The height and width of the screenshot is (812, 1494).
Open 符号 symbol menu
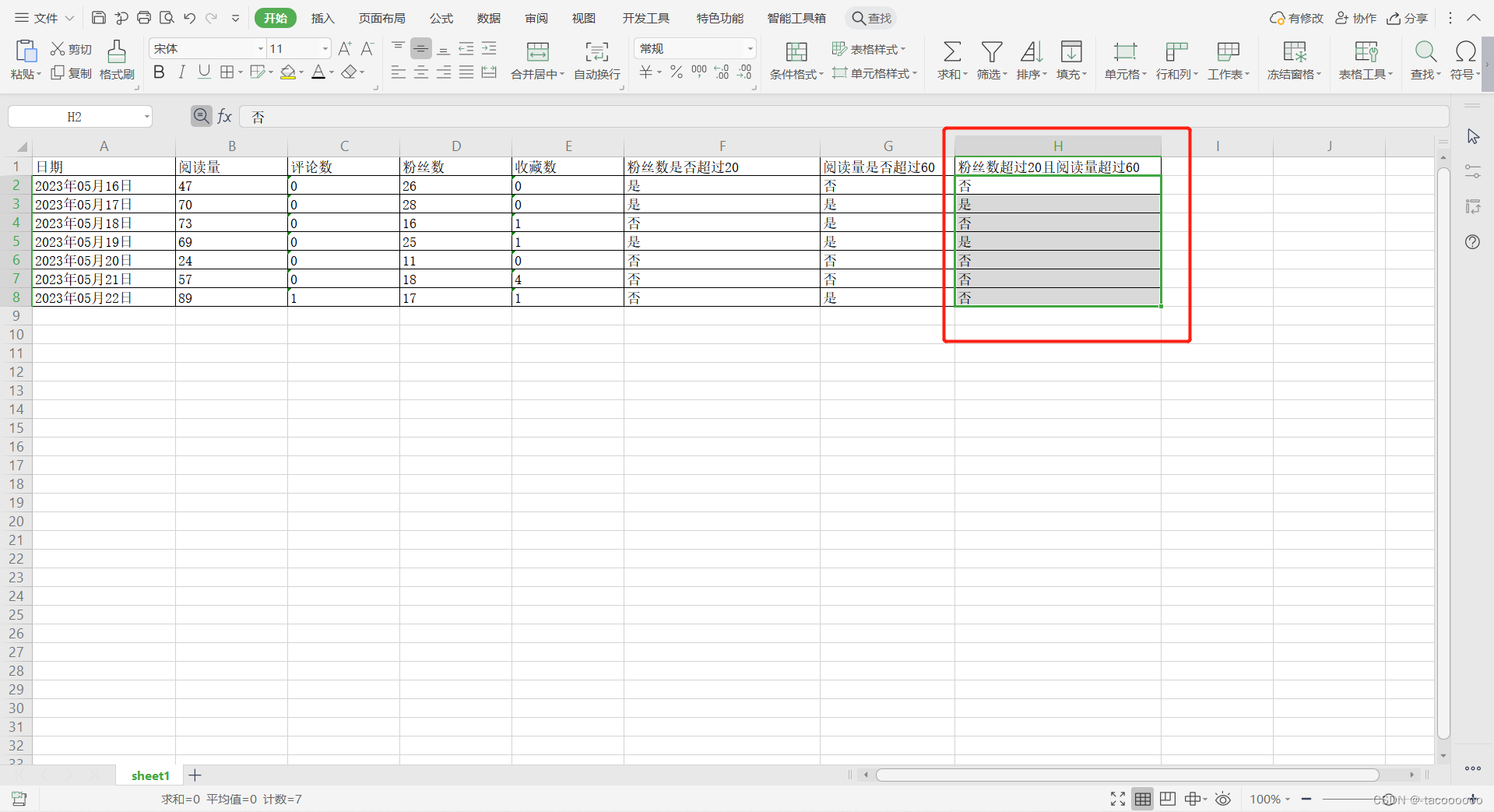click(1465, 60)
